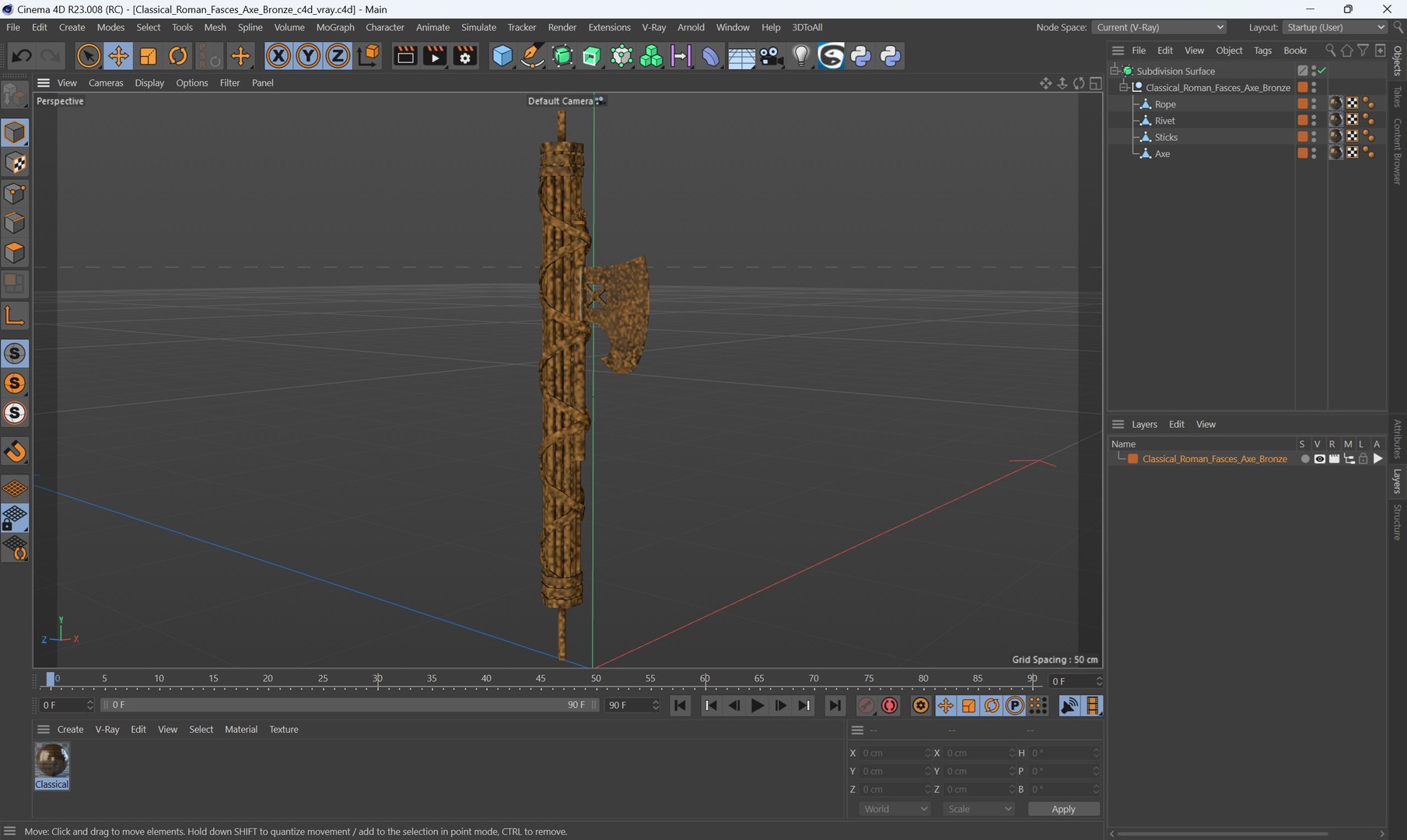Add a Cube primitive object
Viewport: 1407px width, 840px height.
pos(502,56)
